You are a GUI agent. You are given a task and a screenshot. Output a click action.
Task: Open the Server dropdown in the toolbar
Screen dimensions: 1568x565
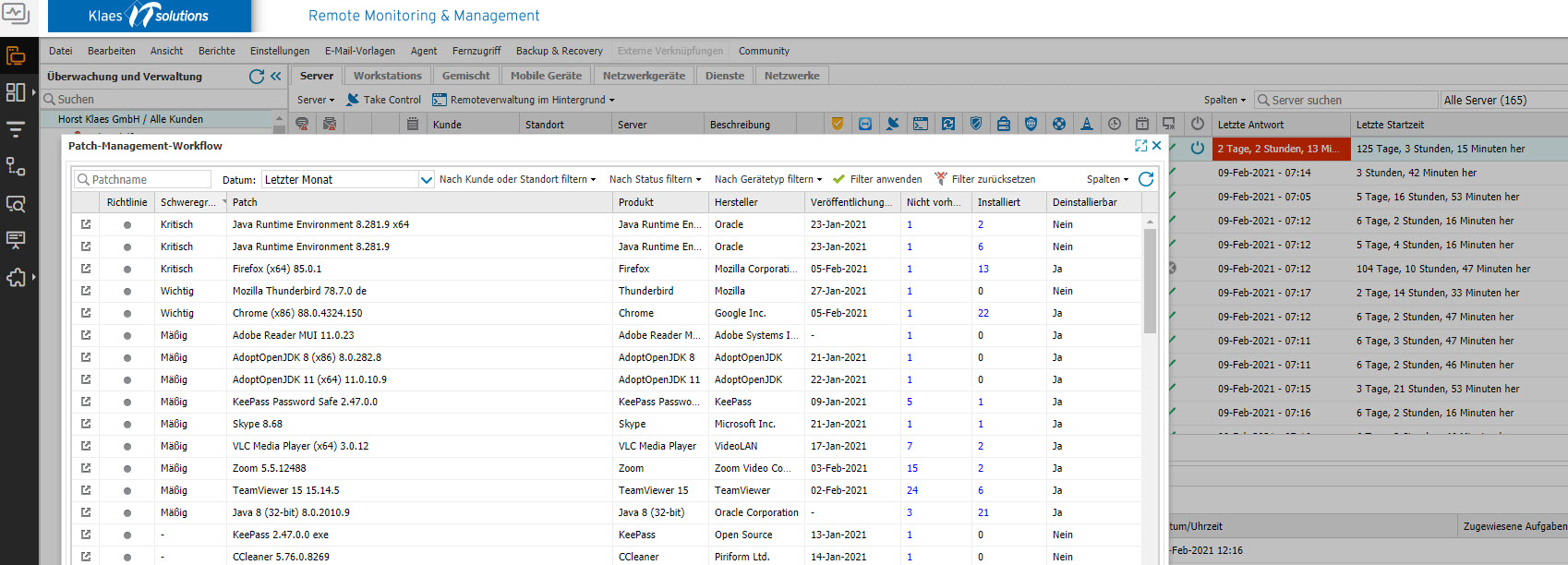click(316, 100)
